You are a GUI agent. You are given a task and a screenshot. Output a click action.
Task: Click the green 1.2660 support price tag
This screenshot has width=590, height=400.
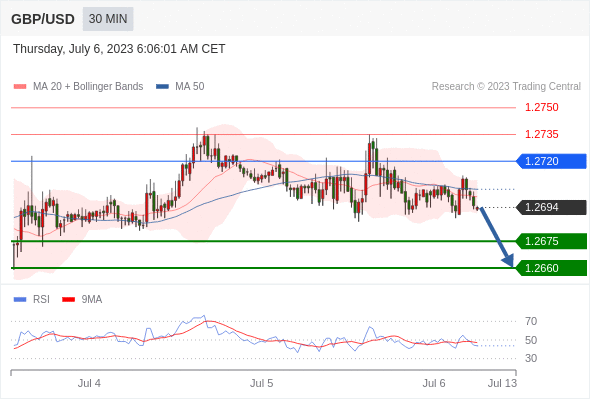[x=551, y=268]
